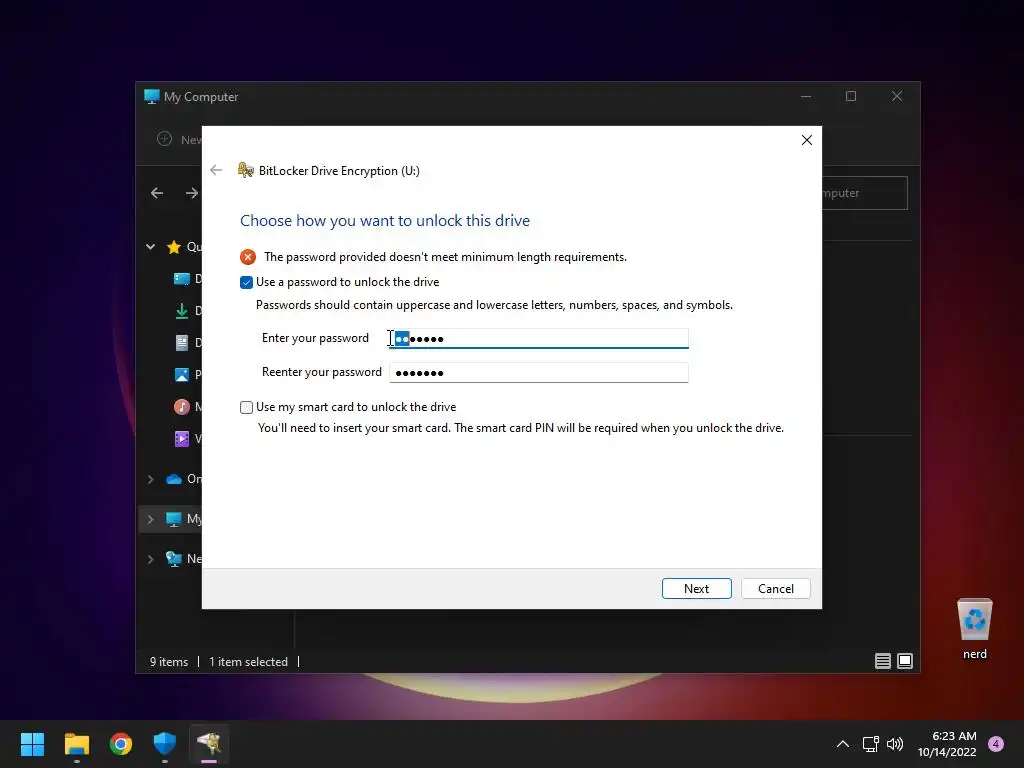Expand the My Computer tree node
1024x768 pixels.
pyautogui.click(x=150, y=519)
